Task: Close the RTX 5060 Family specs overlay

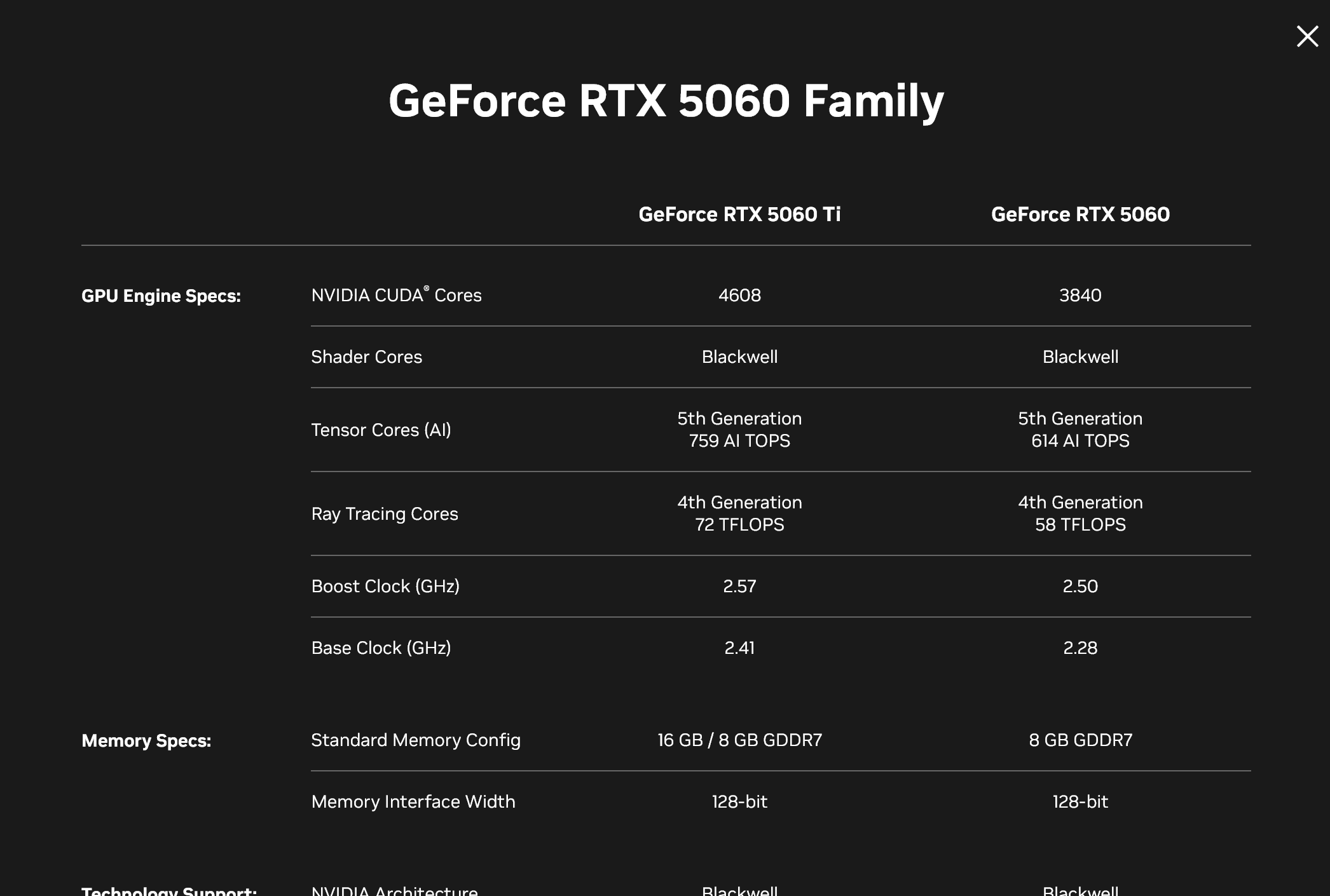Action: click(1307, 36)
